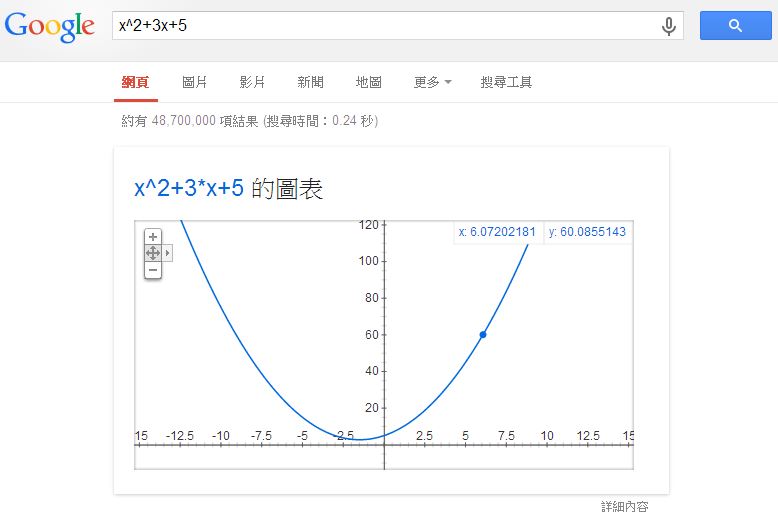
Task: Open the 詳細內容 link
Action: (624, 507)
